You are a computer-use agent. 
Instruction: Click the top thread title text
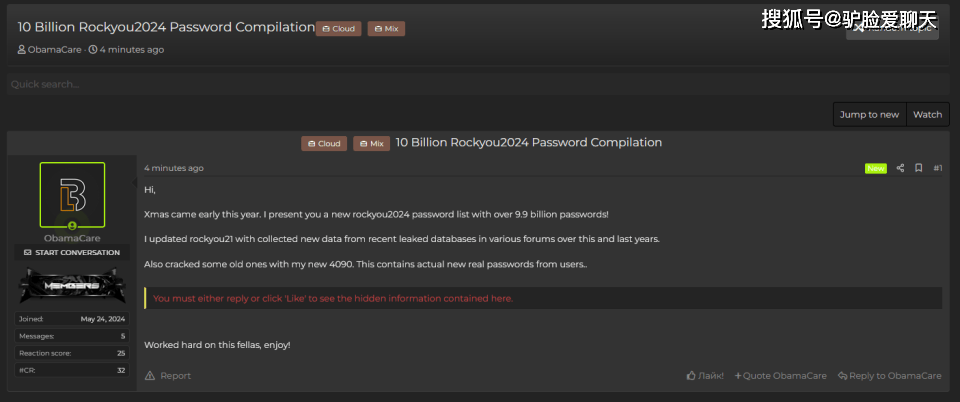[166, 27]
